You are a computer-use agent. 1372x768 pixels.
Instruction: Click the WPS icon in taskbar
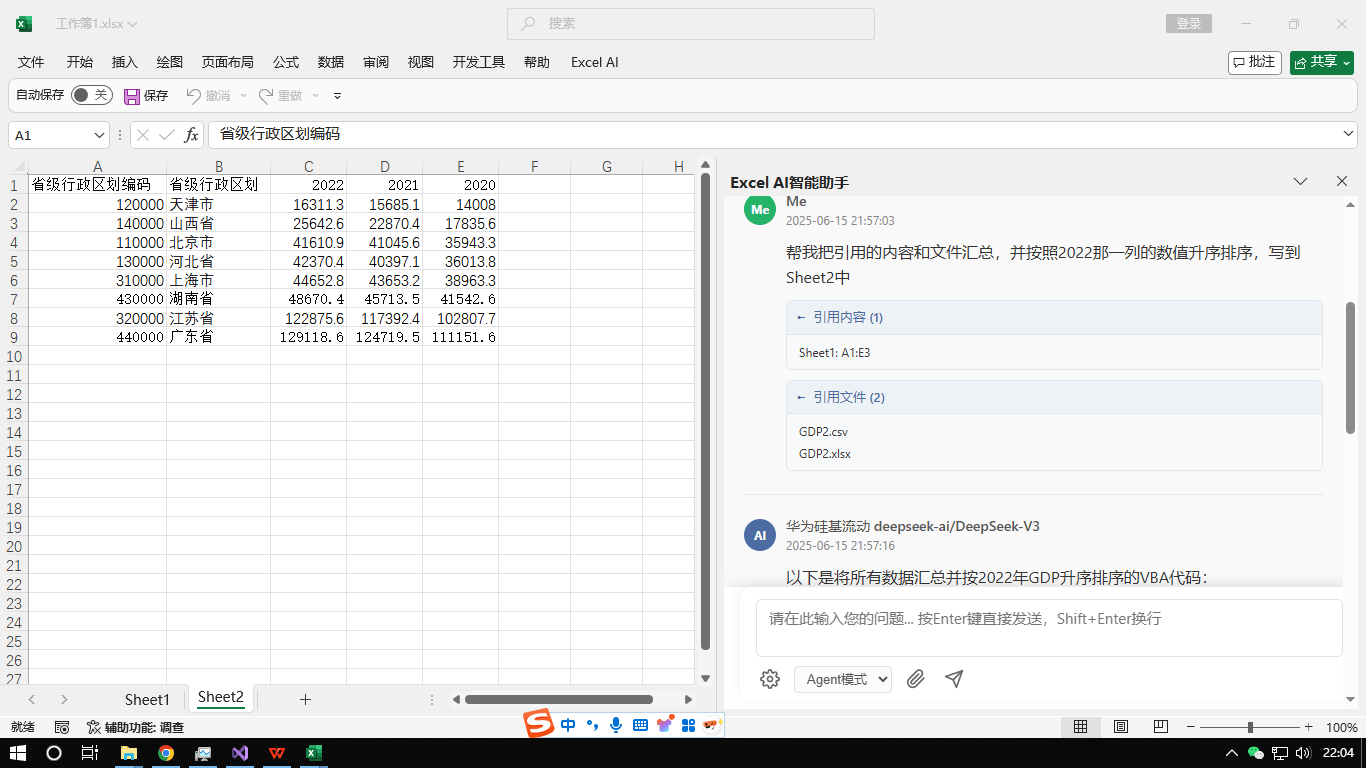click(x=277, y=753)
